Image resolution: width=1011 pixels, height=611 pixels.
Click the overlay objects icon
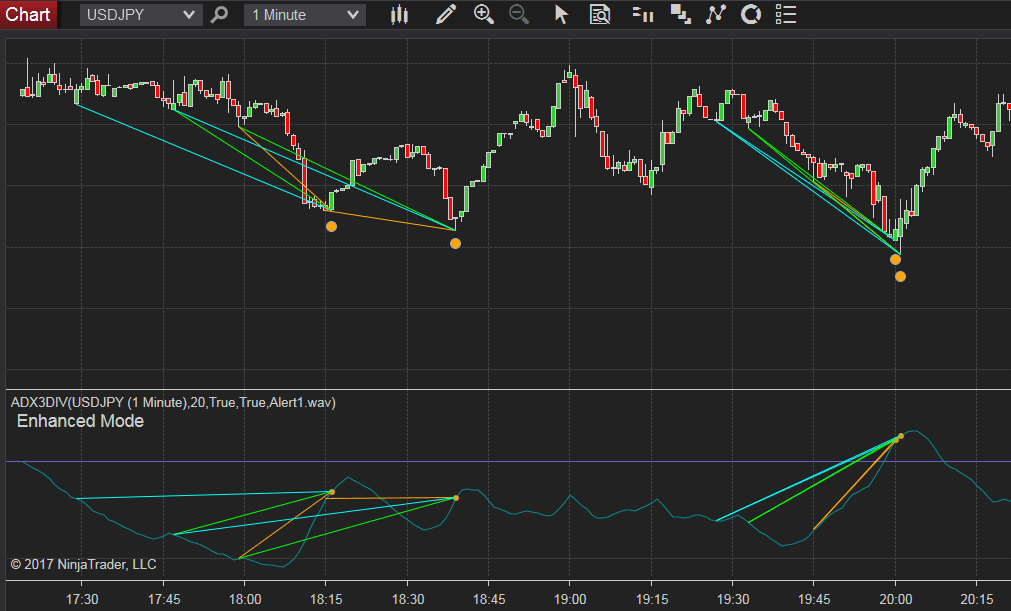(681, 14)
